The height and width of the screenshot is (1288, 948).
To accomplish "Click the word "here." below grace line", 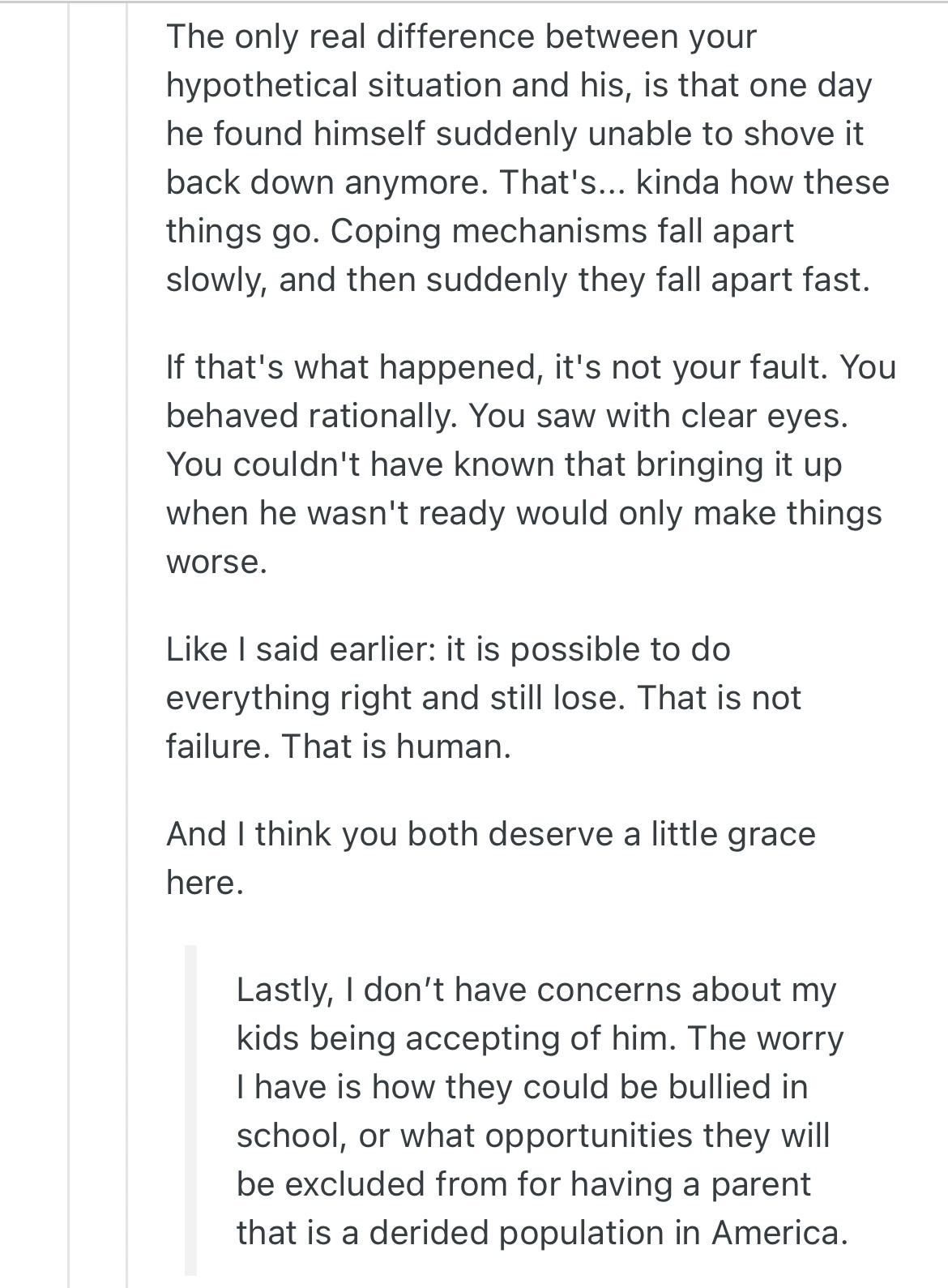I will [204, 883].
